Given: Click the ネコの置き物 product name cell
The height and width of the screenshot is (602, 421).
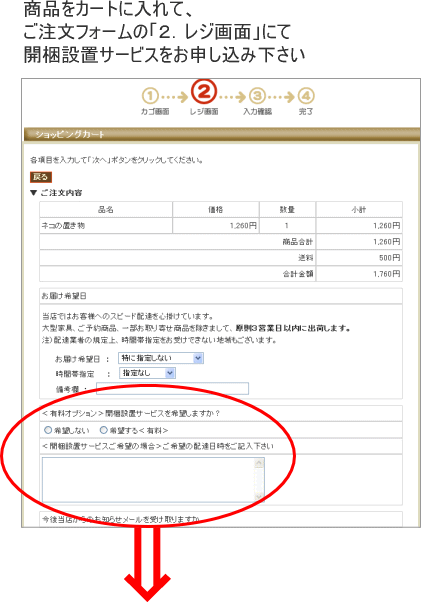Looking at the screenshot, I should [x=106, y=225].
